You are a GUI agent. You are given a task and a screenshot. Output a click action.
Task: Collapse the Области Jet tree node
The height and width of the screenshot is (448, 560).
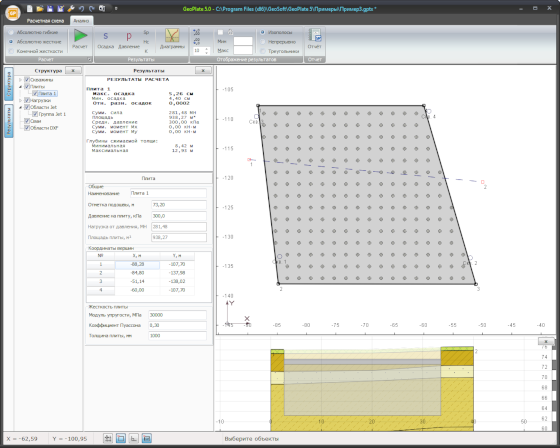pyautogui.click(x=20, y=107)
